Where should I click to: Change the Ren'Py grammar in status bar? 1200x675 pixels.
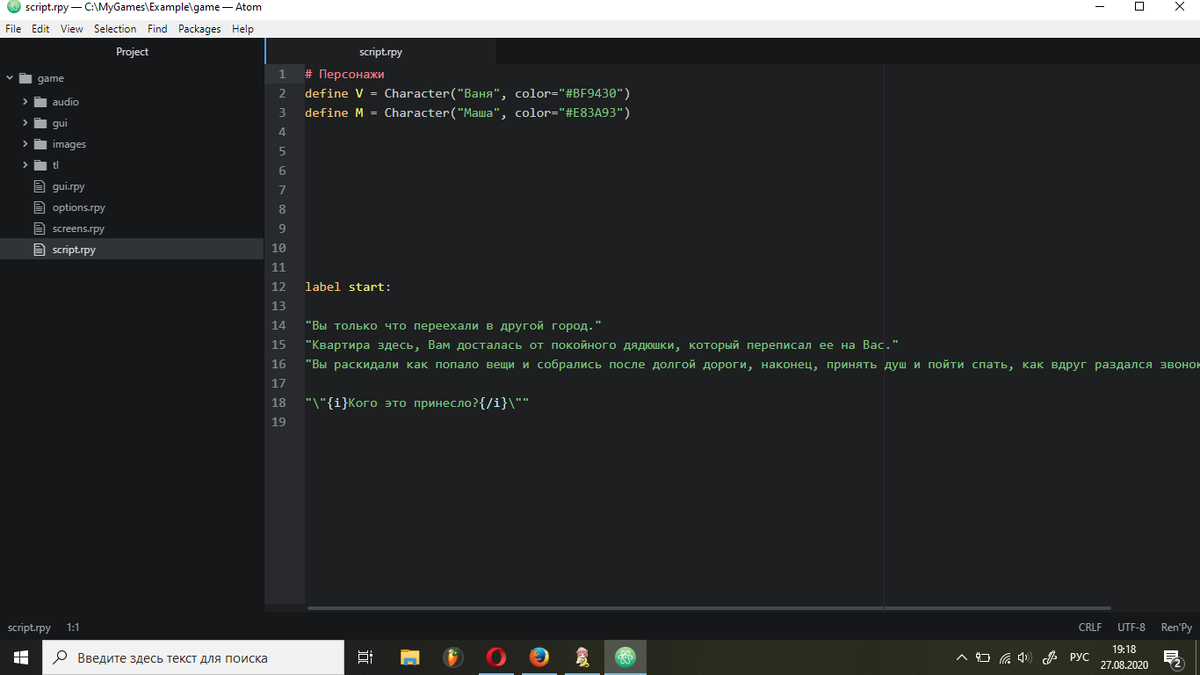pos(1176,627)
